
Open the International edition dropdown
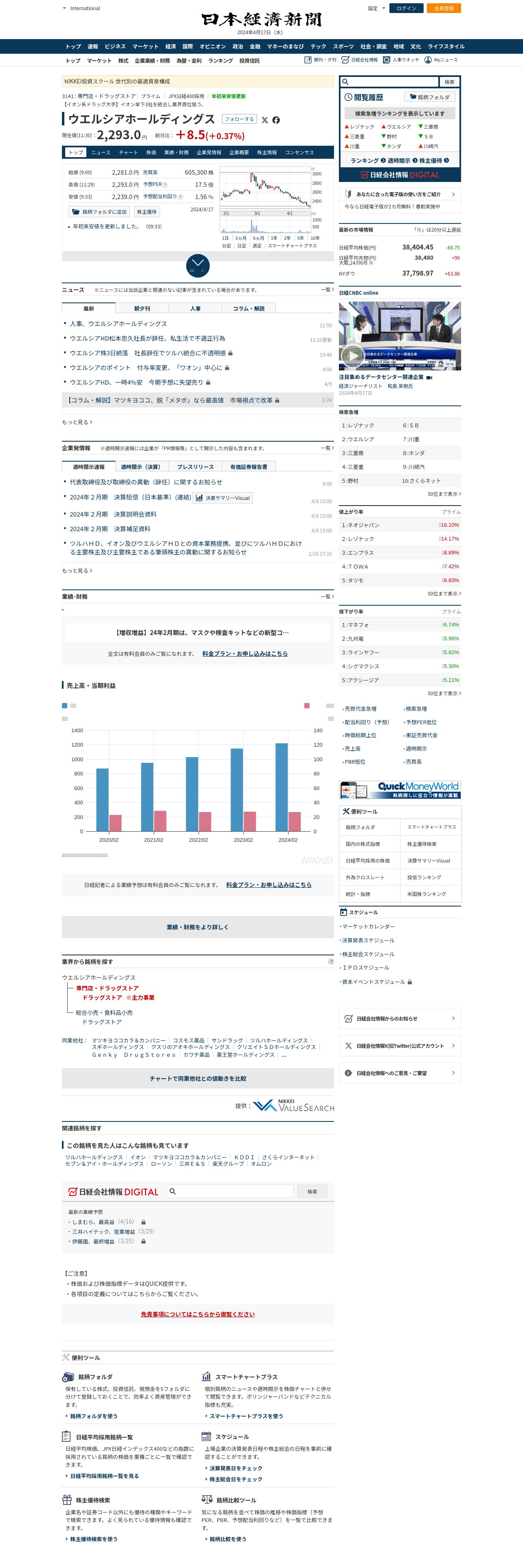pos(81,9)
